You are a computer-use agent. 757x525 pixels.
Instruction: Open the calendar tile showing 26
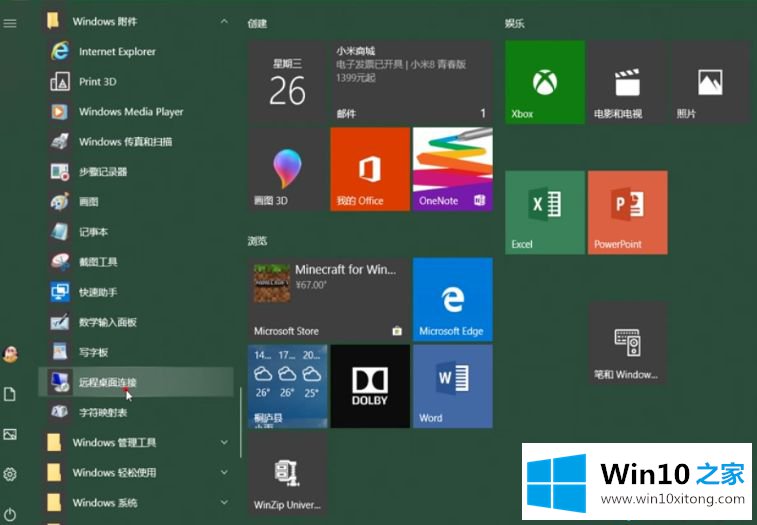pos(288,82)
